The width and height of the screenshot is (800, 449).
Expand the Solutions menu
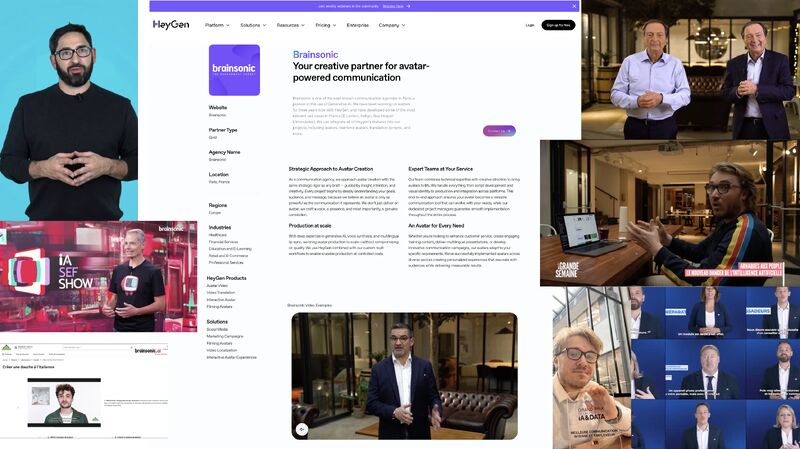pos(253,25)
